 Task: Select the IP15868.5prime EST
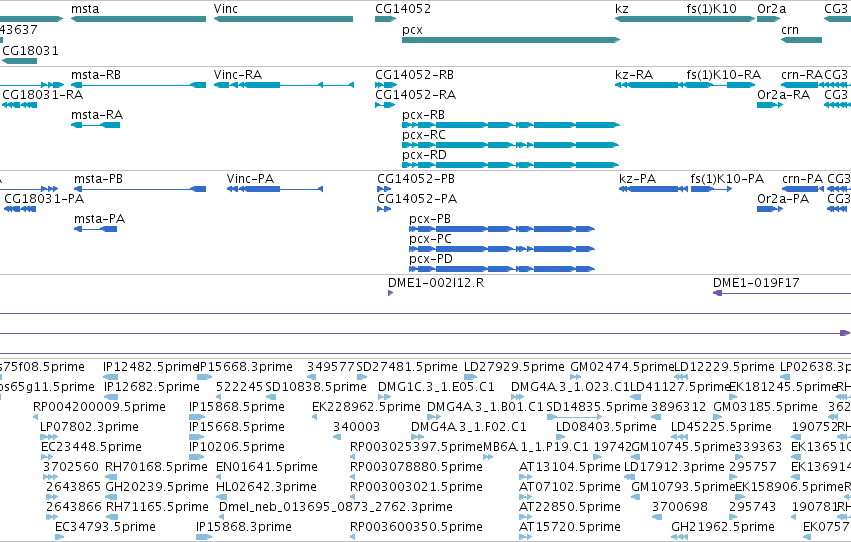click(x=197, y=417)
